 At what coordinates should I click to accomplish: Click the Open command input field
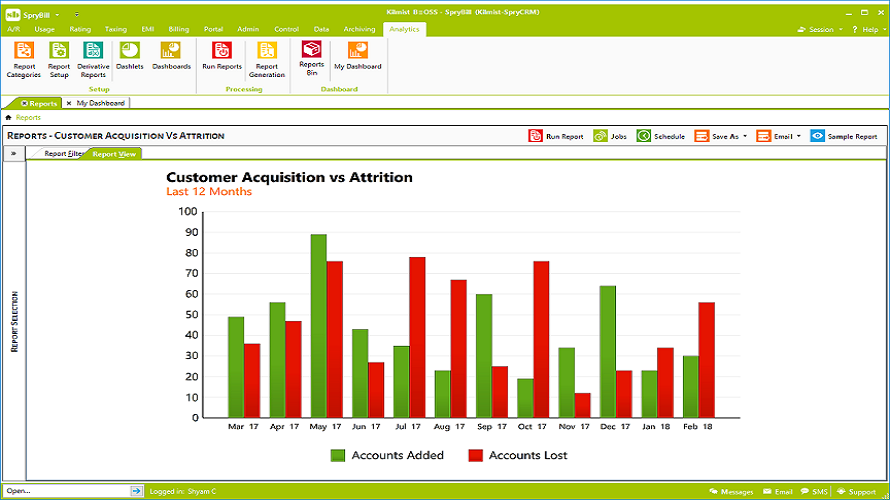66,491
